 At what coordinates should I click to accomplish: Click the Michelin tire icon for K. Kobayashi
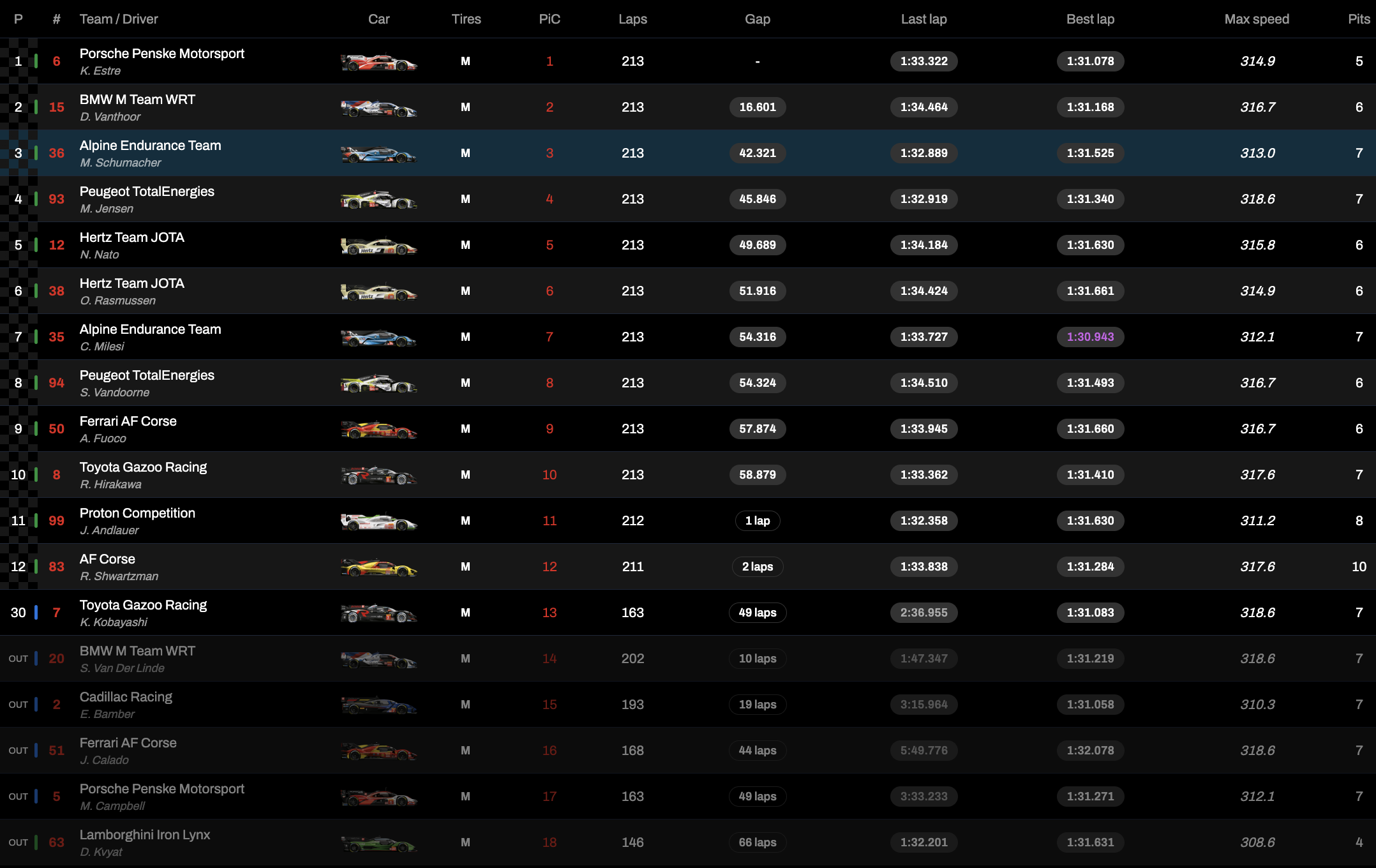tap(466, 613)
